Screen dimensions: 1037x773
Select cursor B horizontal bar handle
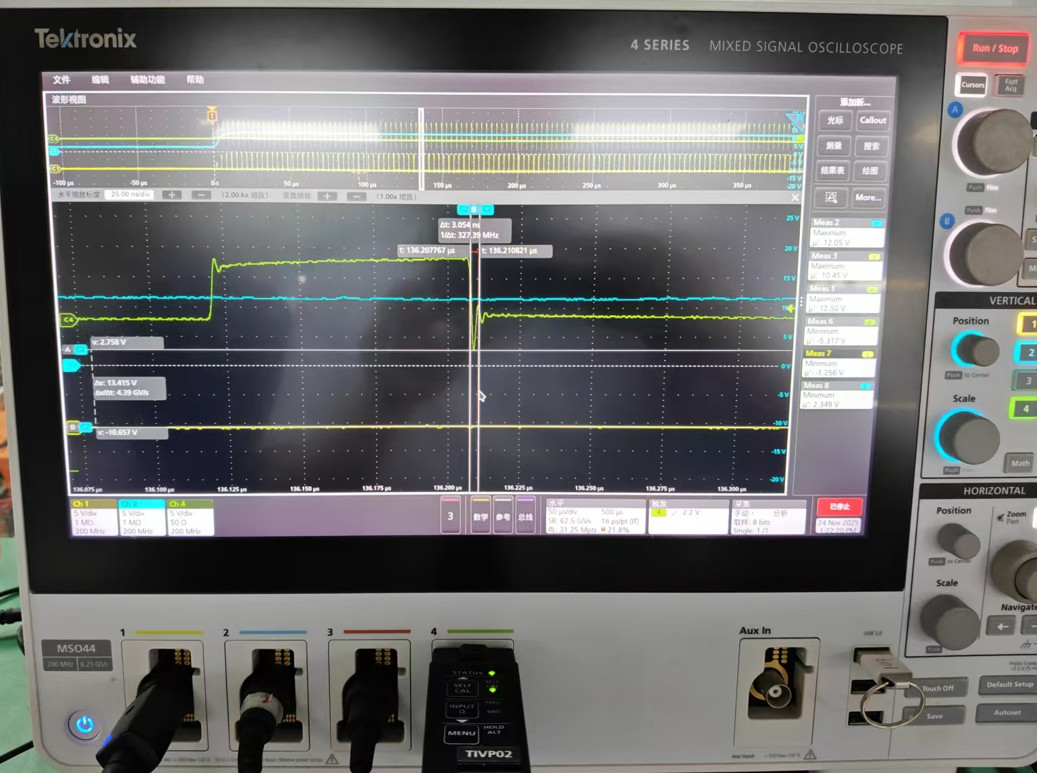pyautogui.click(x=79, y=427)
